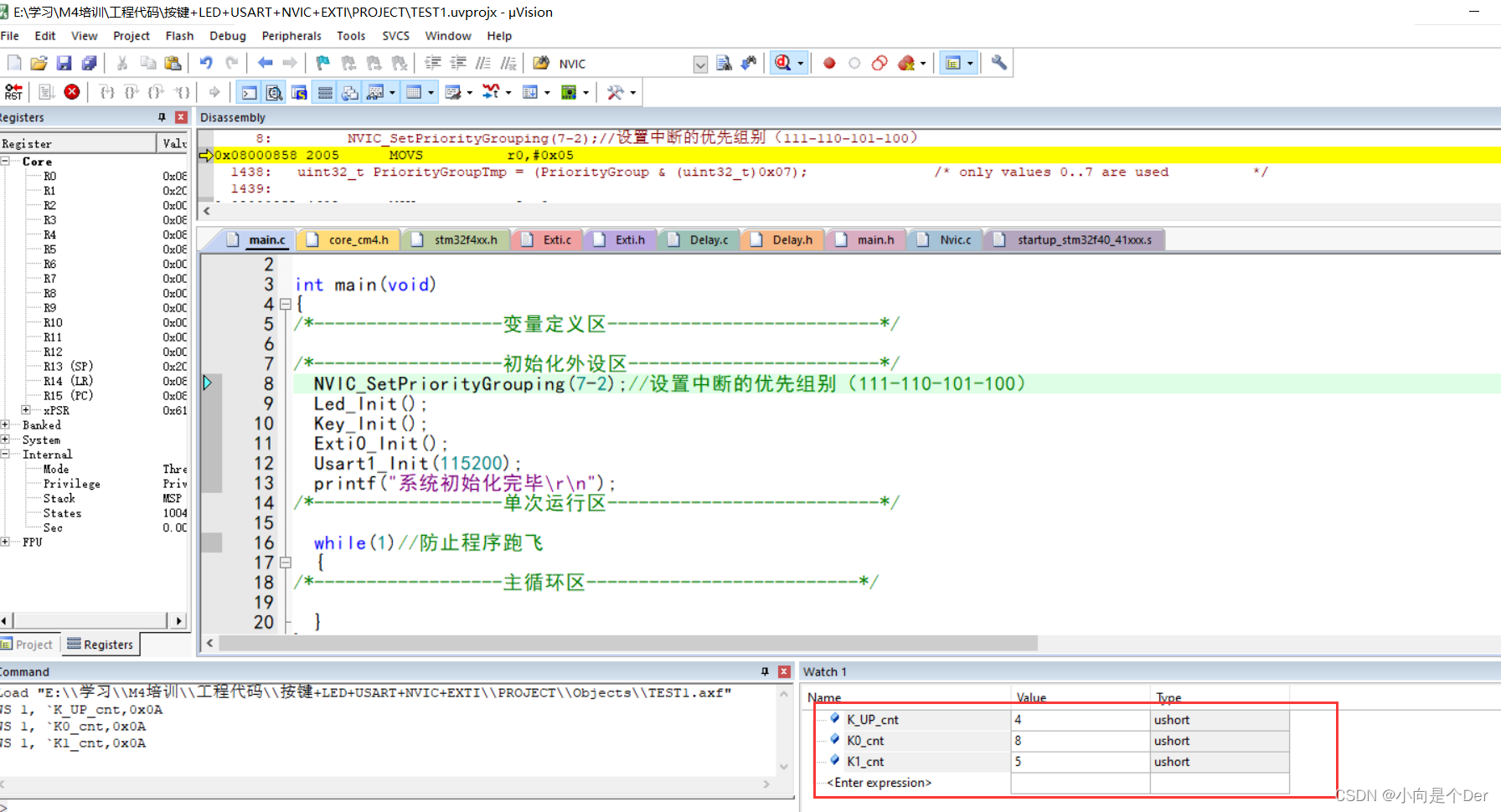1501x812 pixels.
Task: Expand the Banked register group
Action: pos(5,424)
